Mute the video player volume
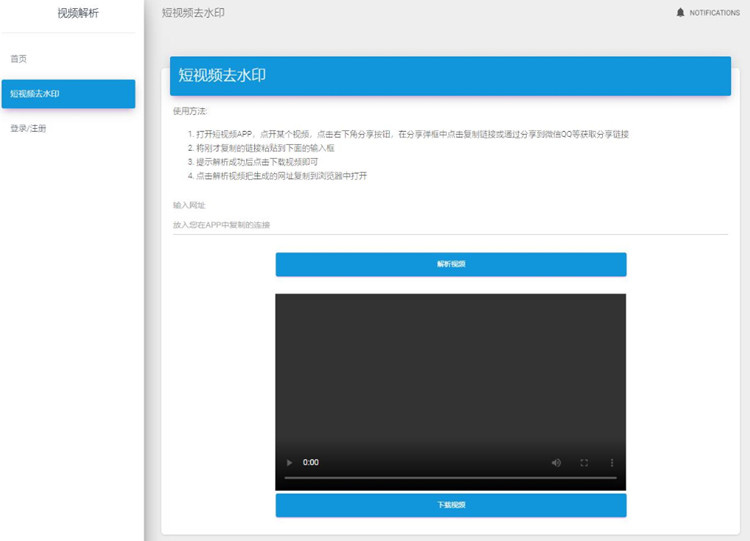This screenshot has width=750, height=541. pos(556,463)
